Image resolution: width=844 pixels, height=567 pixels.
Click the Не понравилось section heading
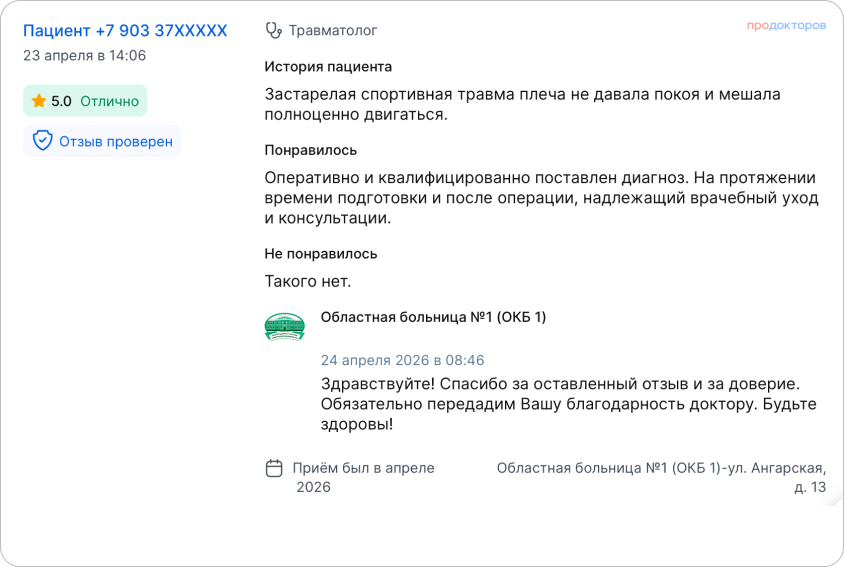coord(321,254)
